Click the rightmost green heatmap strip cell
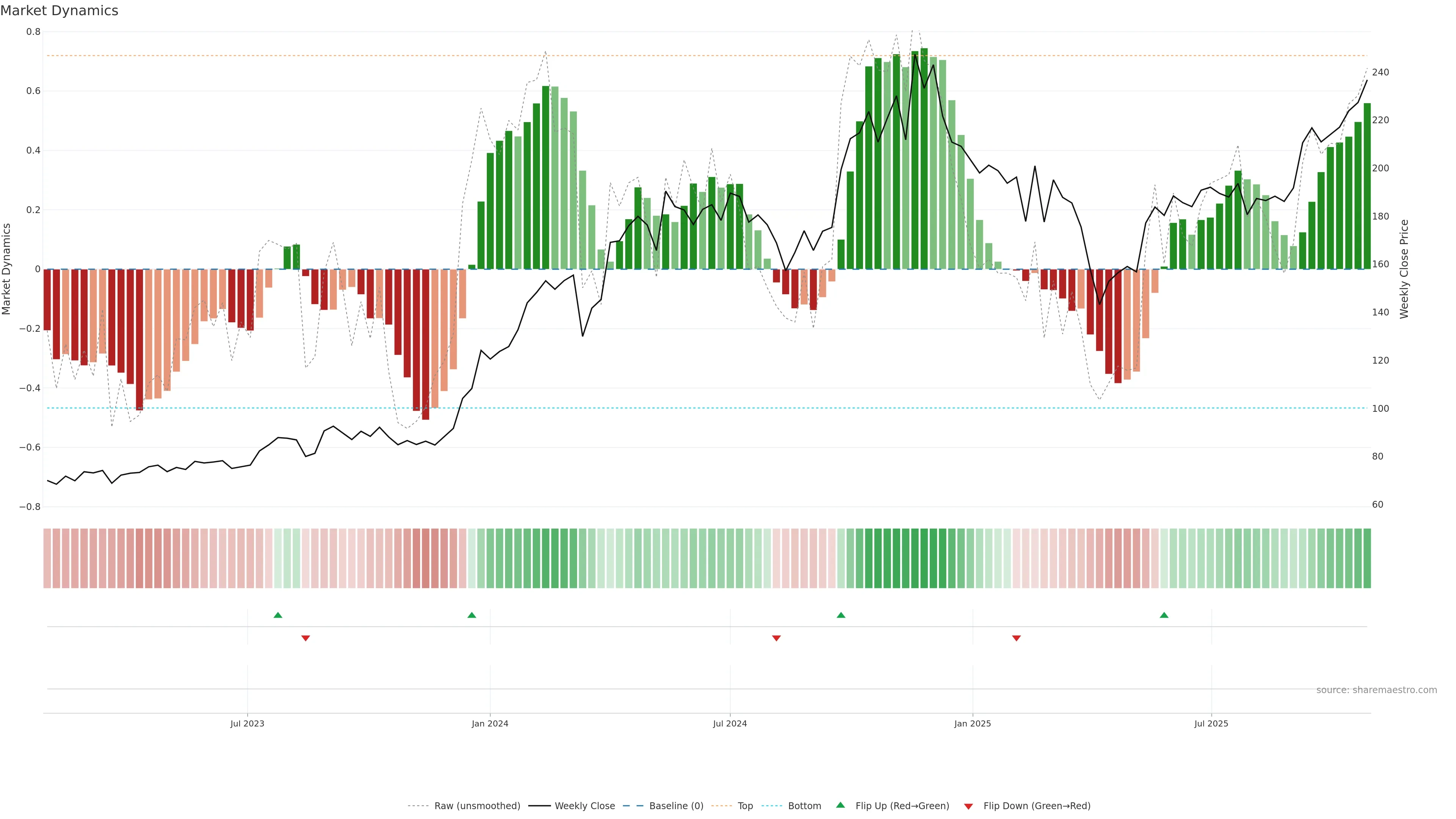1456x819 pixels. [1367, 559]
